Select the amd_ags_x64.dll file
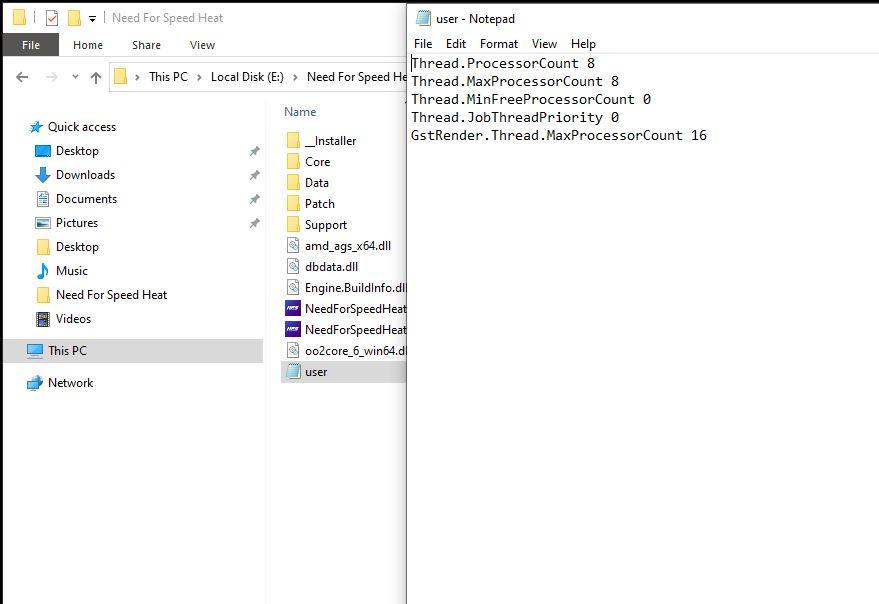The image size is (879, 604). [348, 246]
